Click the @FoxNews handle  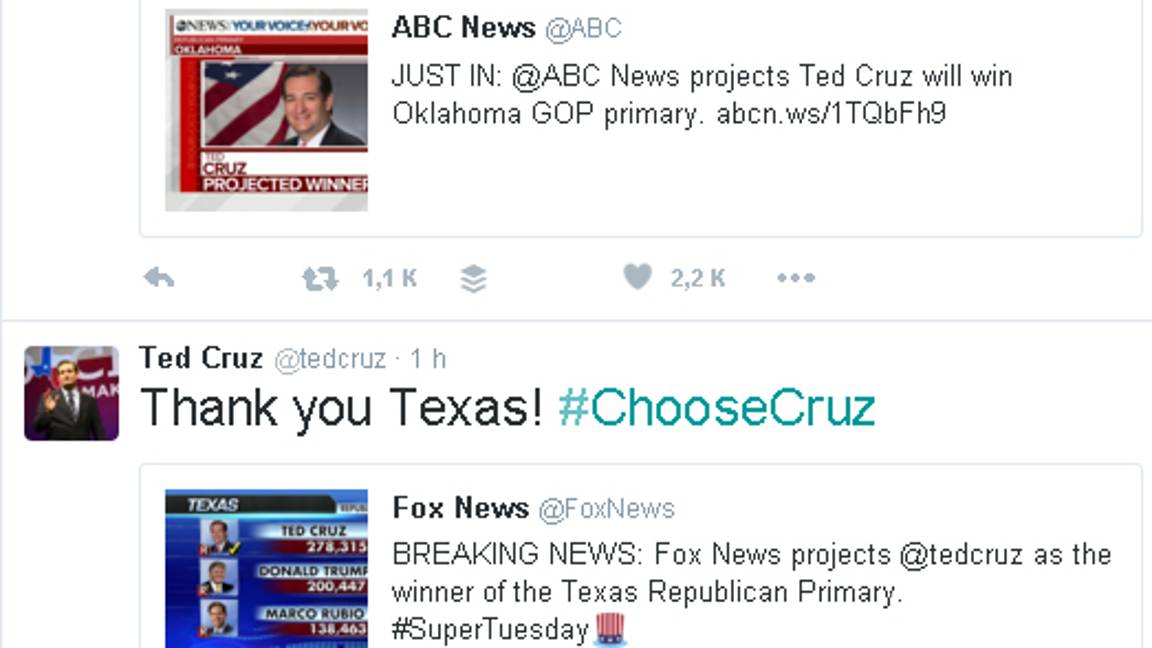pyautogui.click(x=607, y=509)
